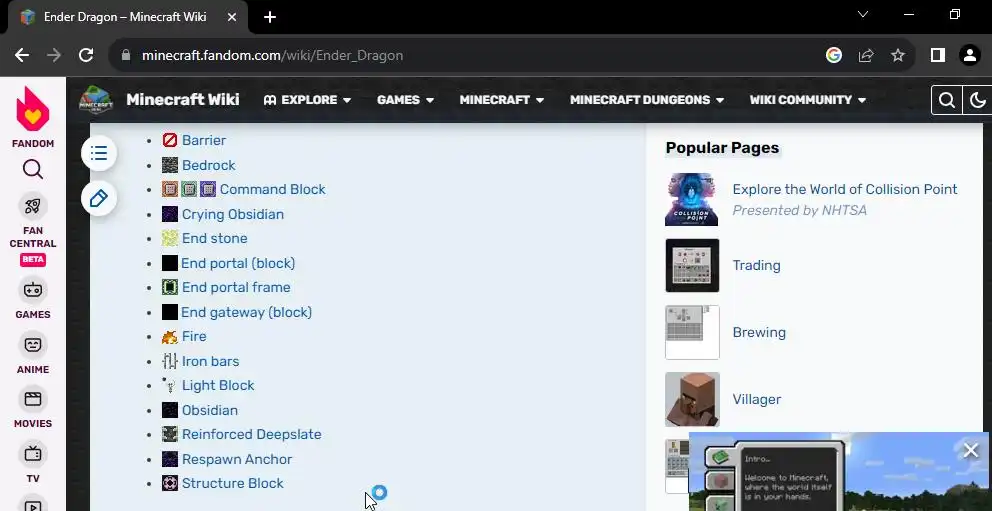Open the Villager popular page link
The height and width of the screenshot is (511, 992).
tap(757, 400)
